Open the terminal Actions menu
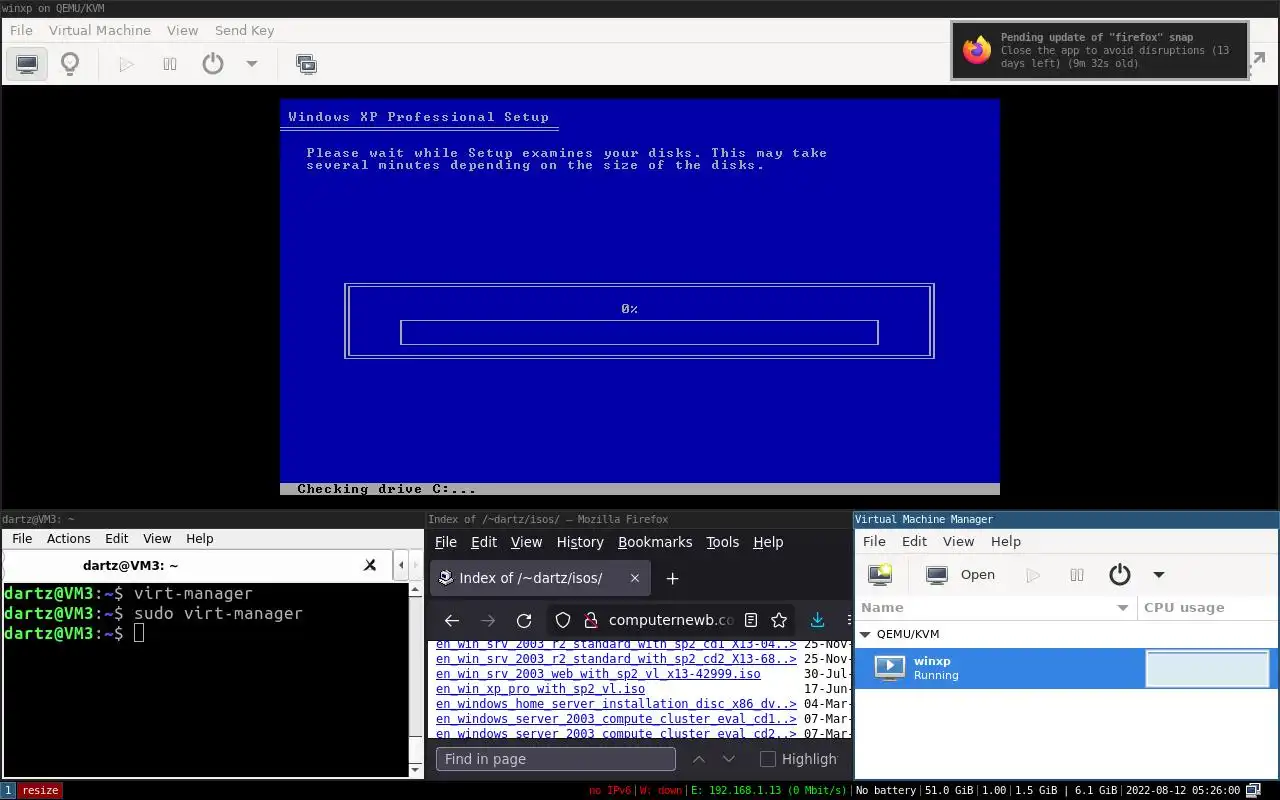The width and height of the screenshot is (1280, 800). click(69, 538)
